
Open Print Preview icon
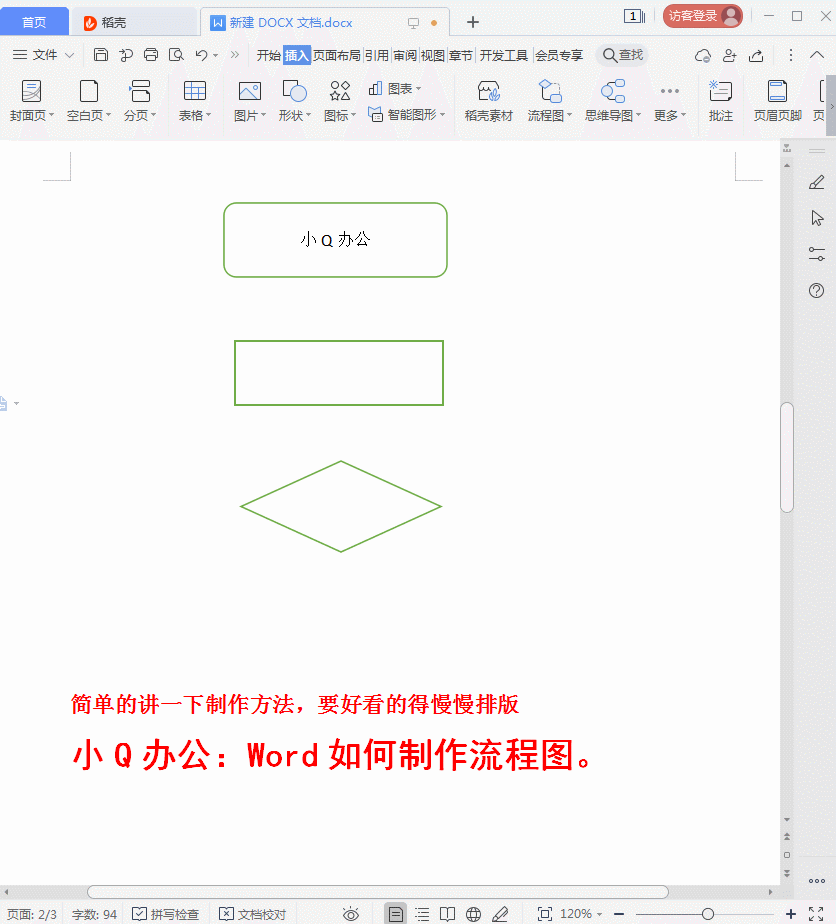click(176, 55)
